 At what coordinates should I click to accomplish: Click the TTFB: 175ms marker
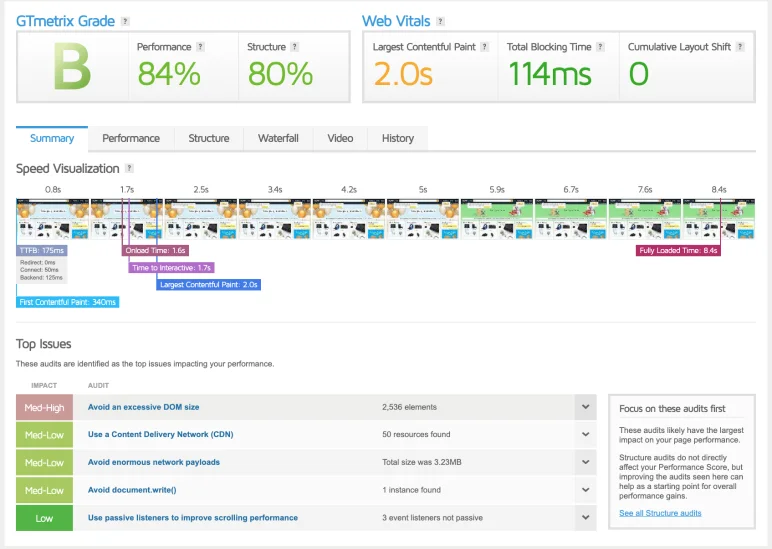42,251
